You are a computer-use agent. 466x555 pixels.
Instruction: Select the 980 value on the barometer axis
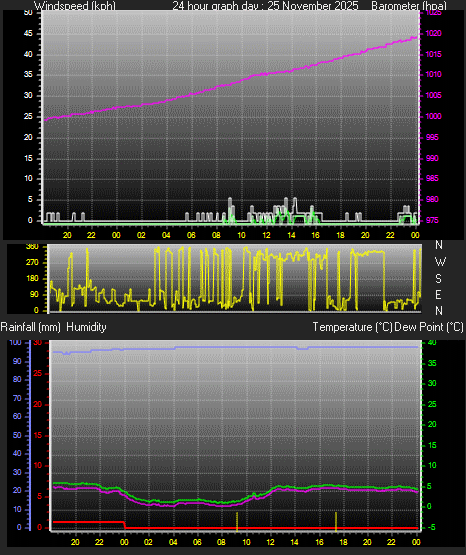(432, 199)
